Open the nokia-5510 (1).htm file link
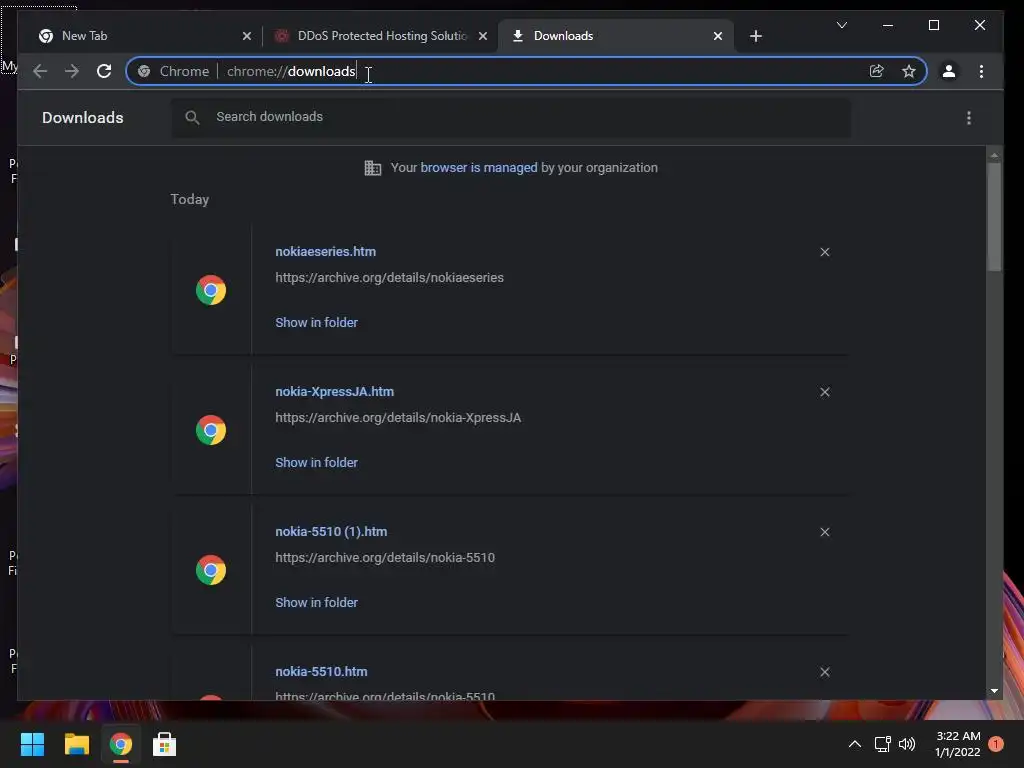This screenshot has width=1024, height=768. point(331,532)
